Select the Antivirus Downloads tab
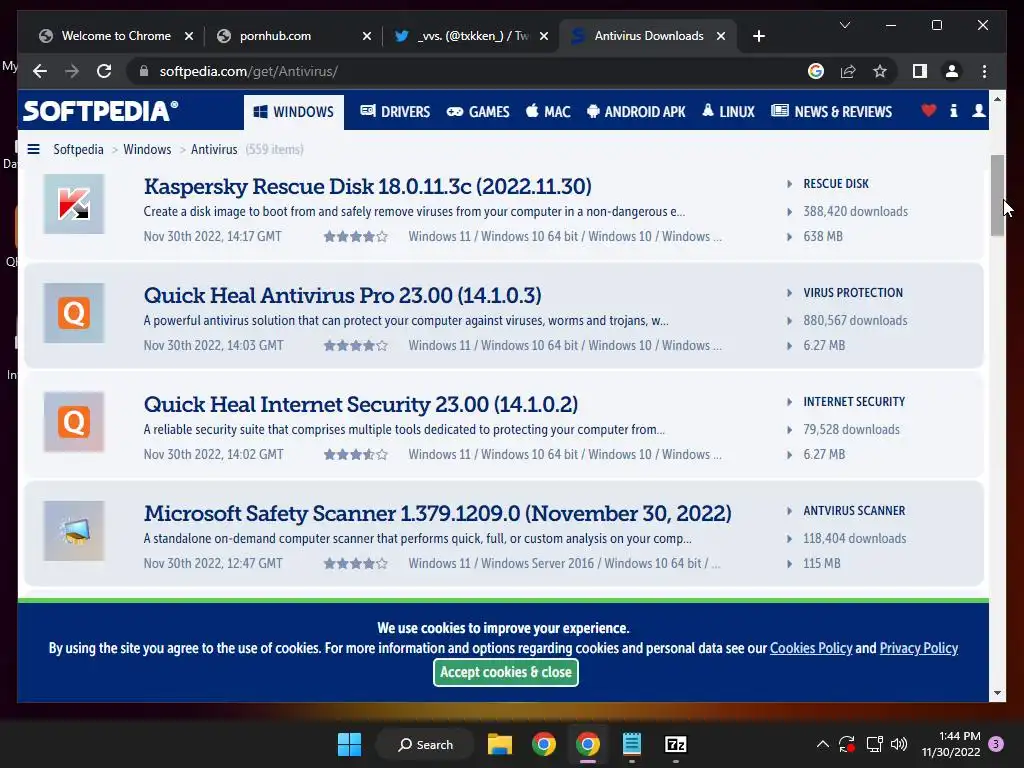 649,36
